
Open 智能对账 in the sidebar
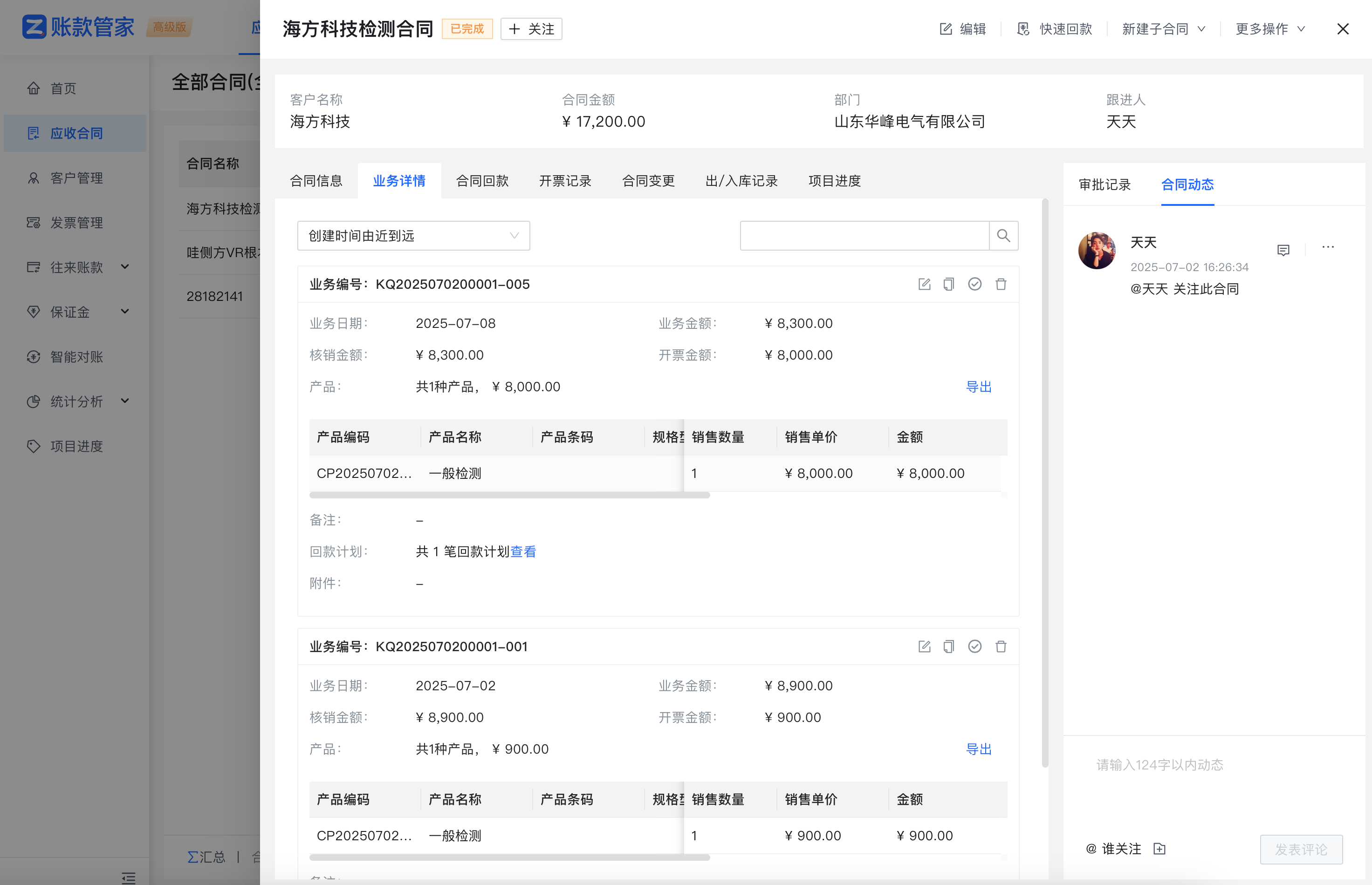[75, 357]
